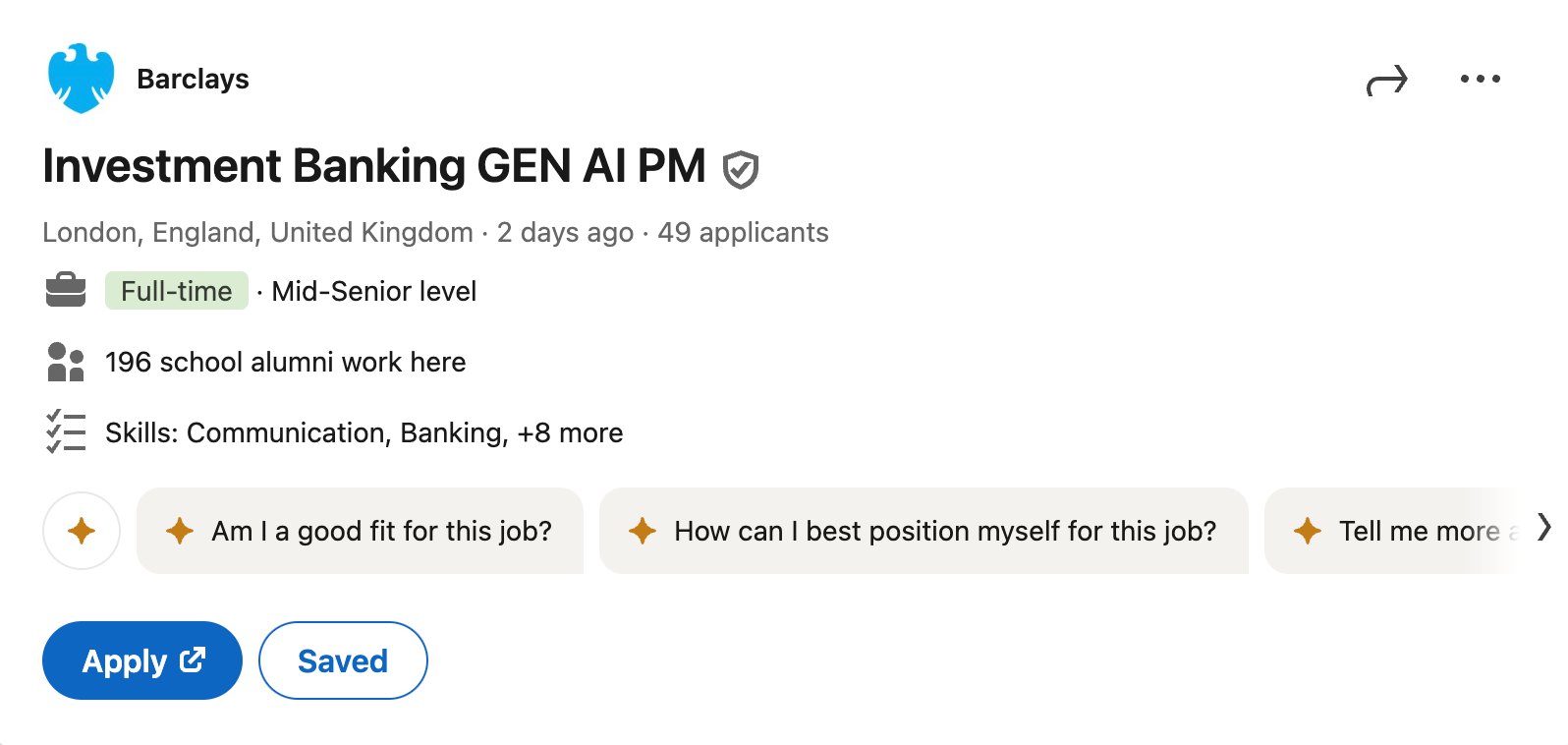Click the school alumni people icon
The image size is (1568, 745).
coord(66,362)
